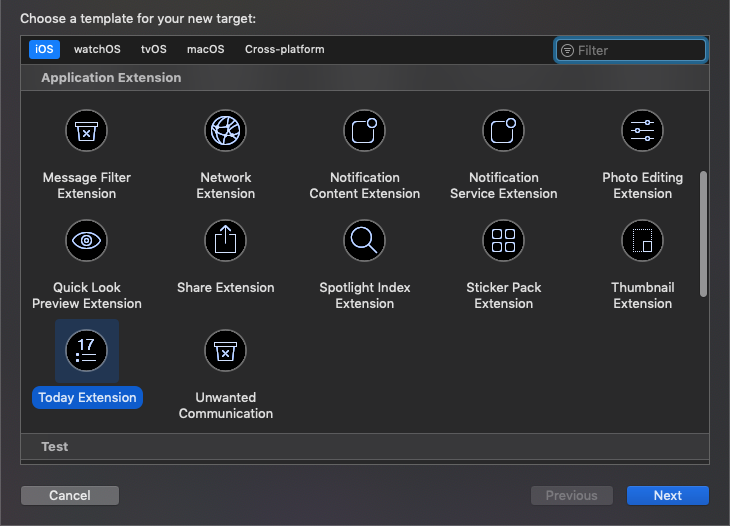Select the Quick Look Preview Extension icon
The height and width of the screenshot is (526, 730).
(x=87, y=240)
